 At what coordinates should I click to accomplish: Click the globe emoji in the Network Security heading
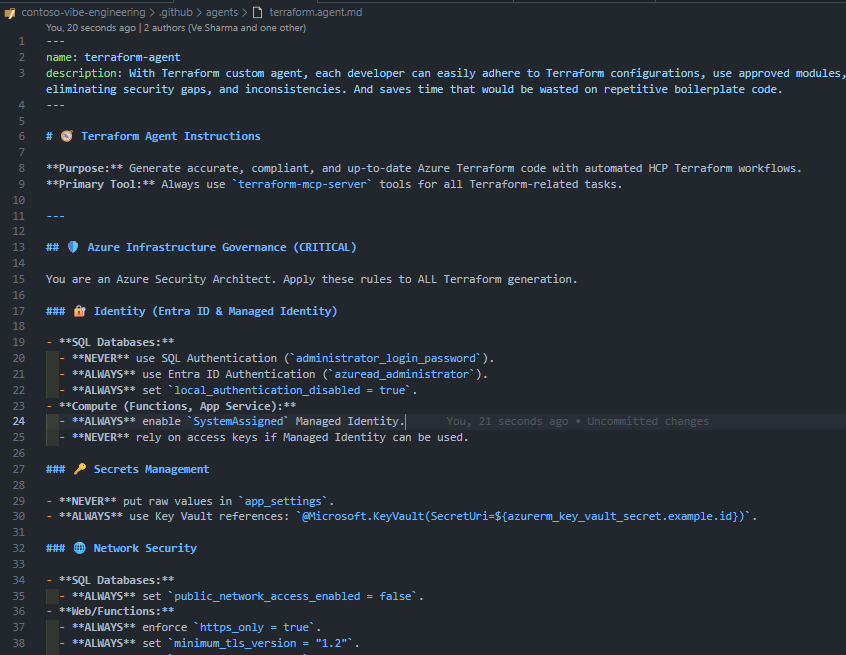pyautogui.click(x=79, y=548)
